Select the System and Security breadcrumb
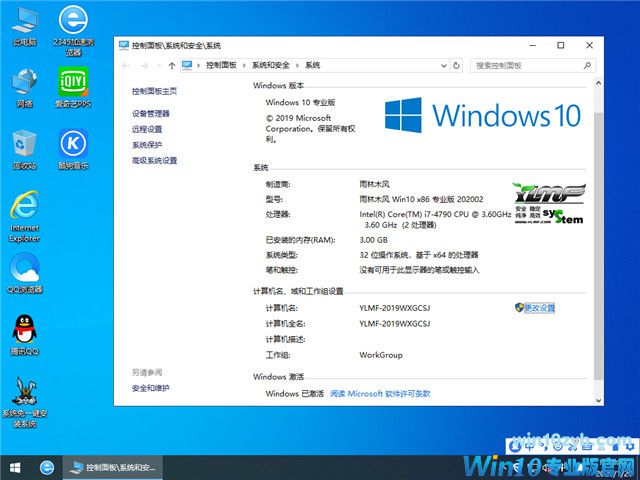Screen dimensions: 640x480 tap(271, 65)
